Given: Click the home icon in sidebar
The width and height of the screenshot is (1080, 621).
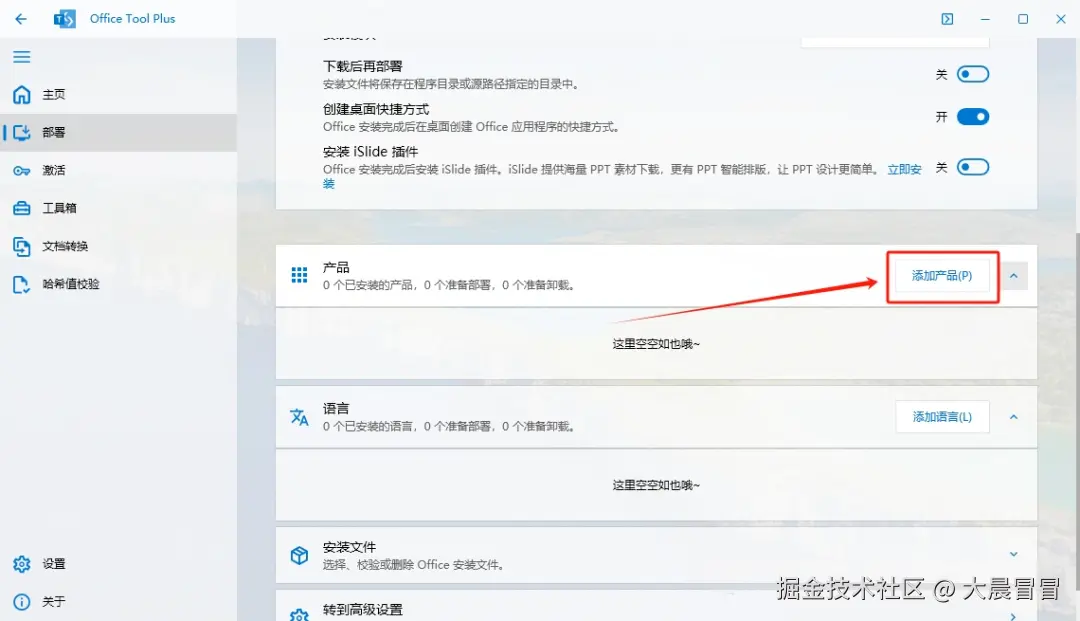Looking at the screenshot, I should (22, 94).
